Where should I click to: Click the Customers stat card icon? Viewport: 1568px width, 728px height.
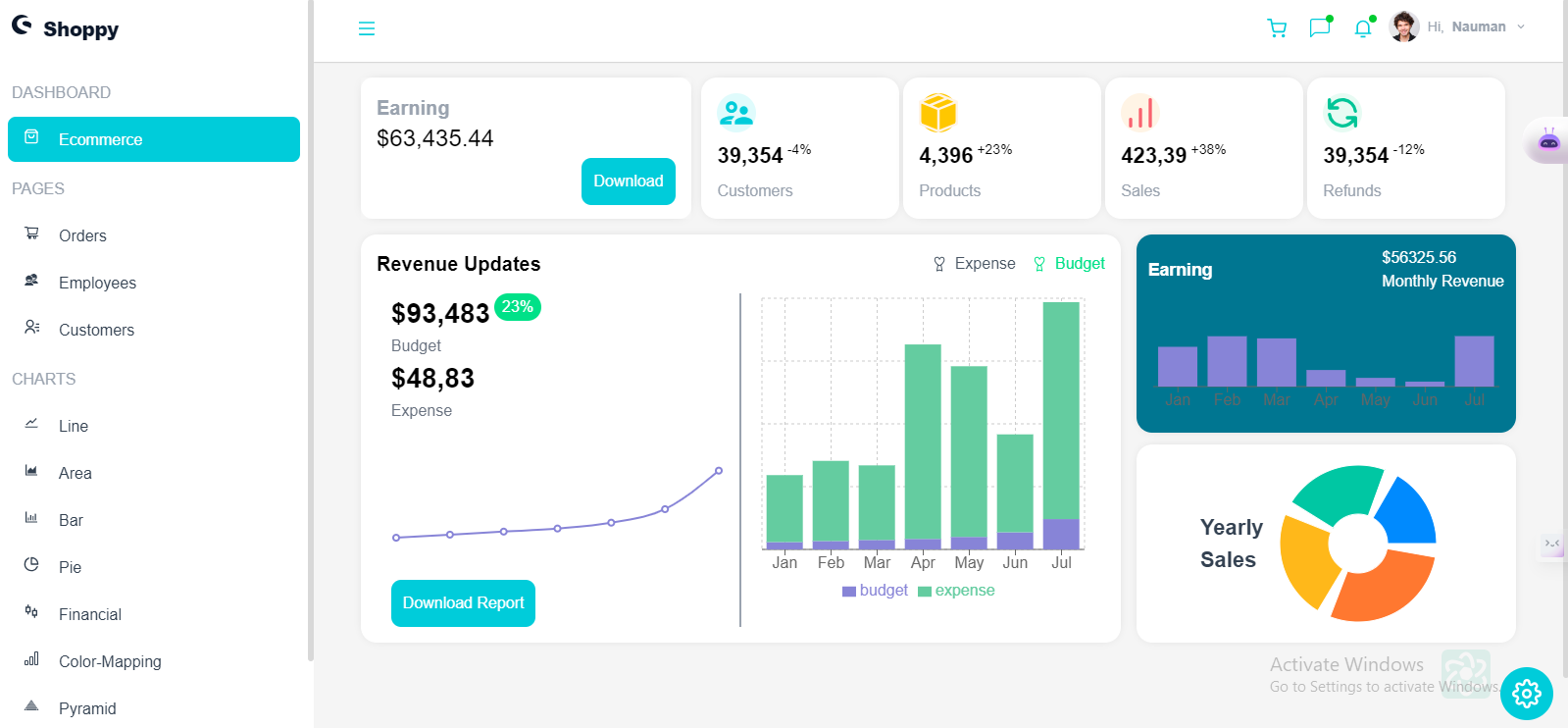click(x=735, y=113)
